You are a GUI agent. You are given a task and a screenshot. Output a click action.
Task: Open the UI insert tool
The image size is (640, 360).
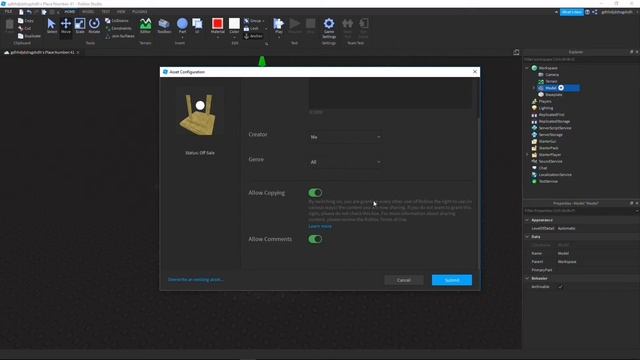pyautogui.click(x=197, y=26)
